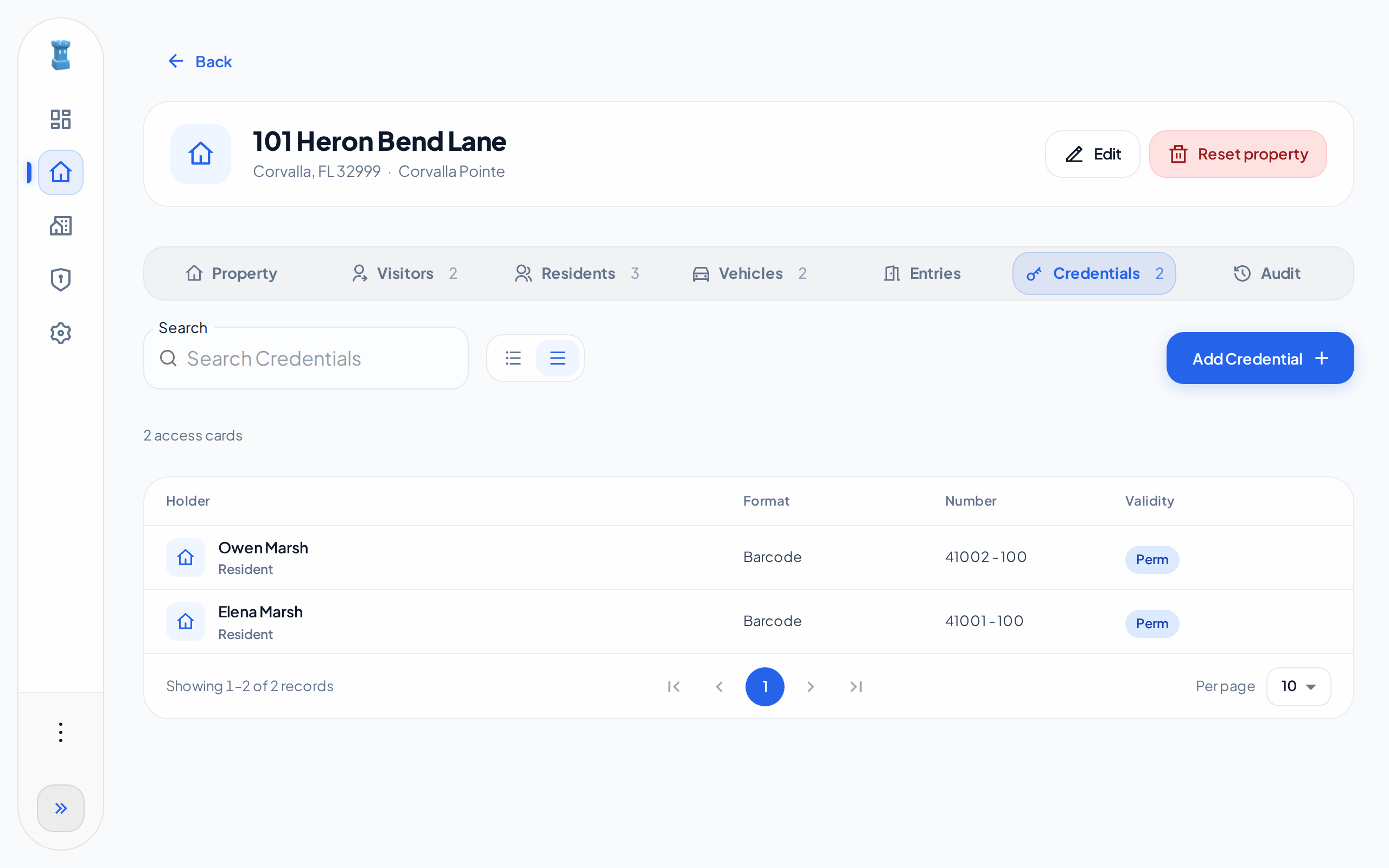1389x868 pixels.
Task: Switch to the Residents tab
Action: point(577,273)
